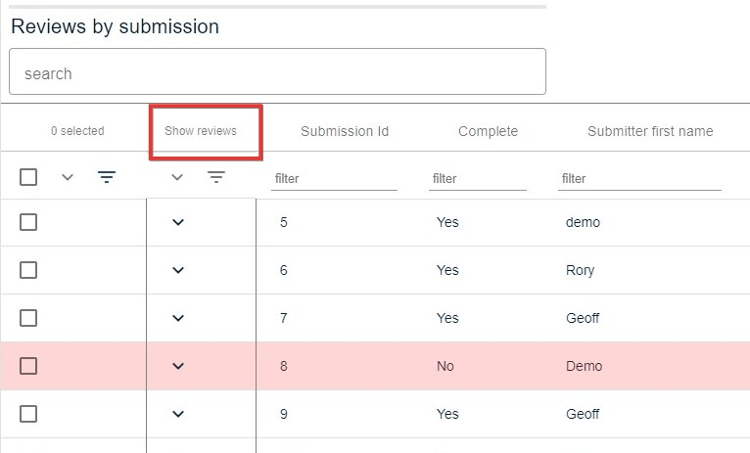Expand reviews for submission 6
Screen dimensions: 750x453
[178, 270]
